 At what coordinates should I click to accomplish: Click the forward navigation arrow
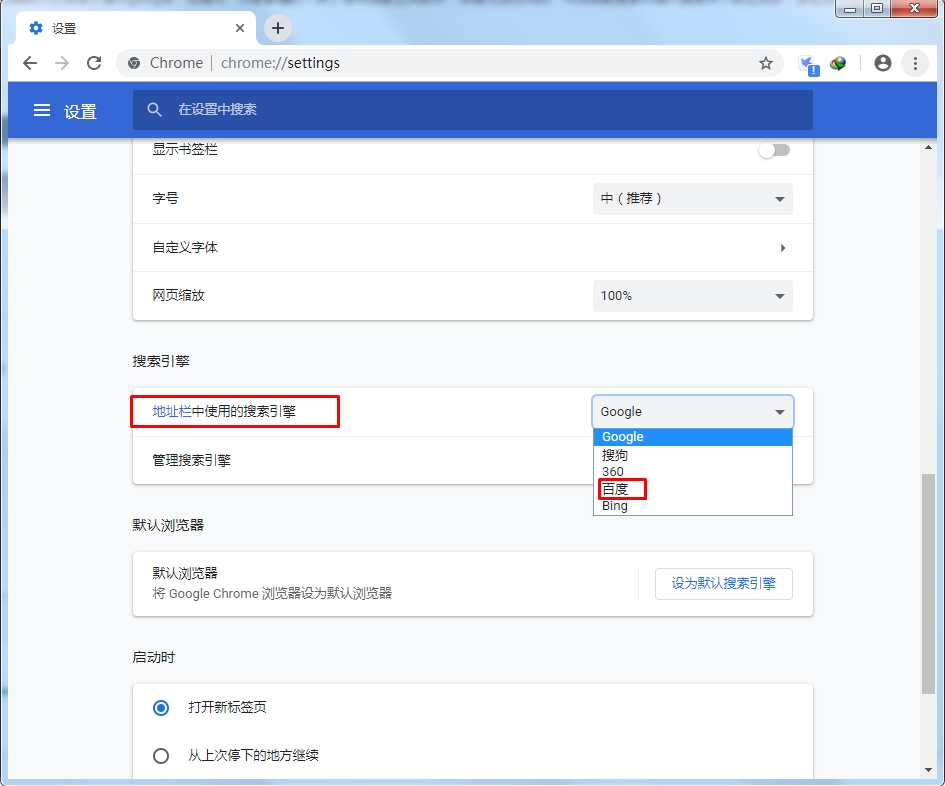point(61,63)
